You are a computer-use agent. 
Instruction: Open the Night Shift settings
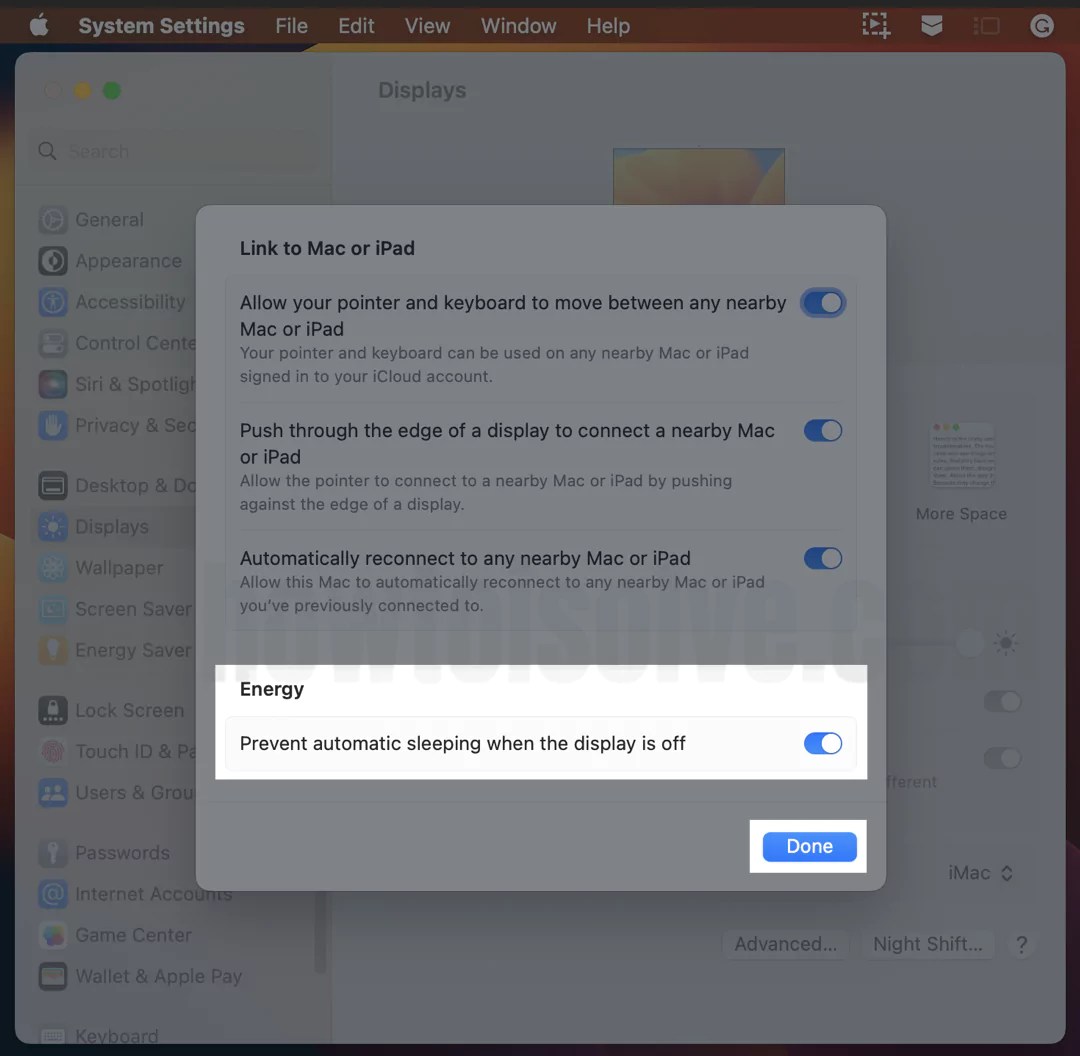point(928,944)
